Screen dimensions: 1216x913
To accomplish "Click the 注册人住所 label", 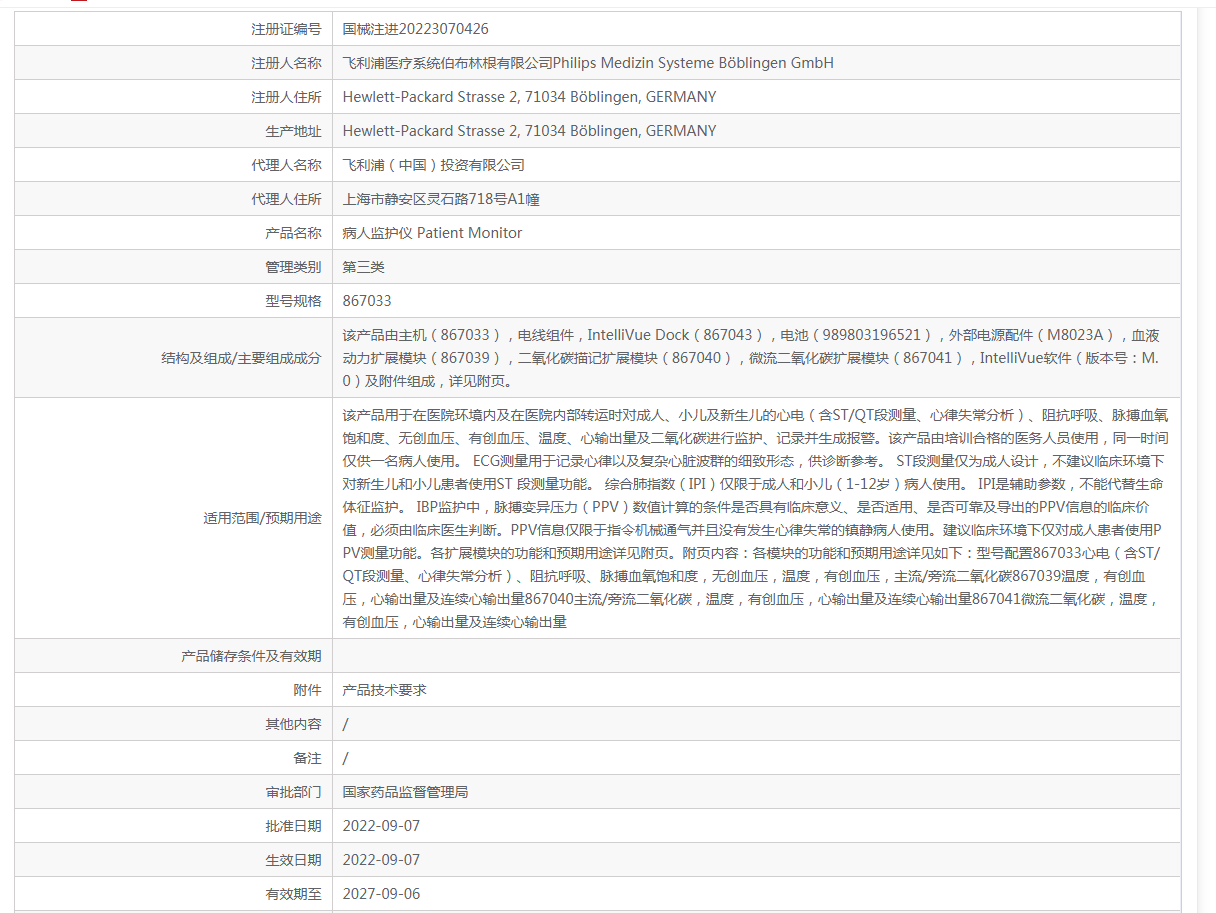I will [x=286, y=97].
